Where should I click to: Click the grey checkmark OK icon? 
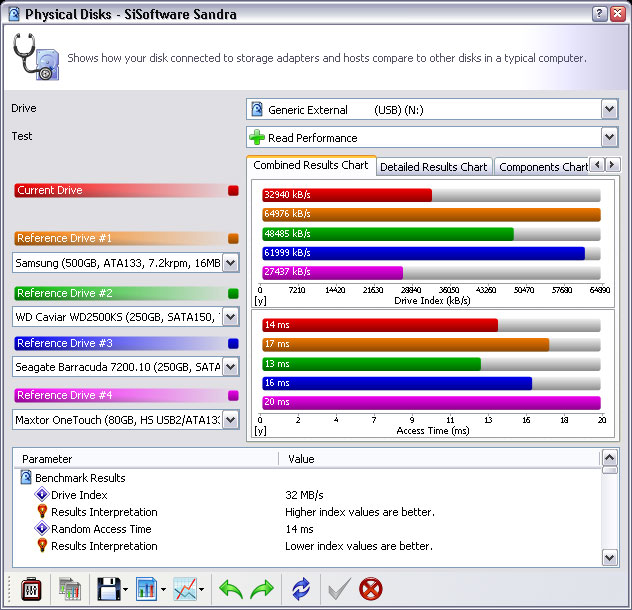point(339,589)
